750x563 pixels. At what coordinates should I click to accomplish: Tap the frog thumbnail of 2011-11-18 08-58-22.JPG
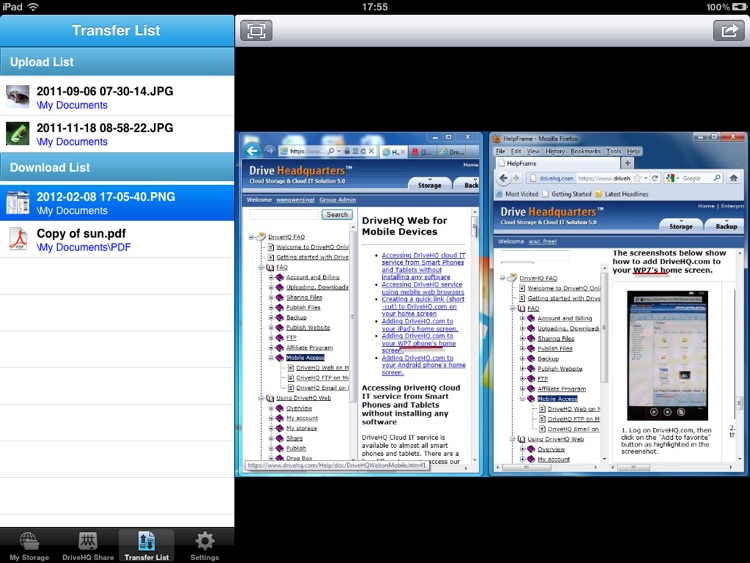(18, 133)
